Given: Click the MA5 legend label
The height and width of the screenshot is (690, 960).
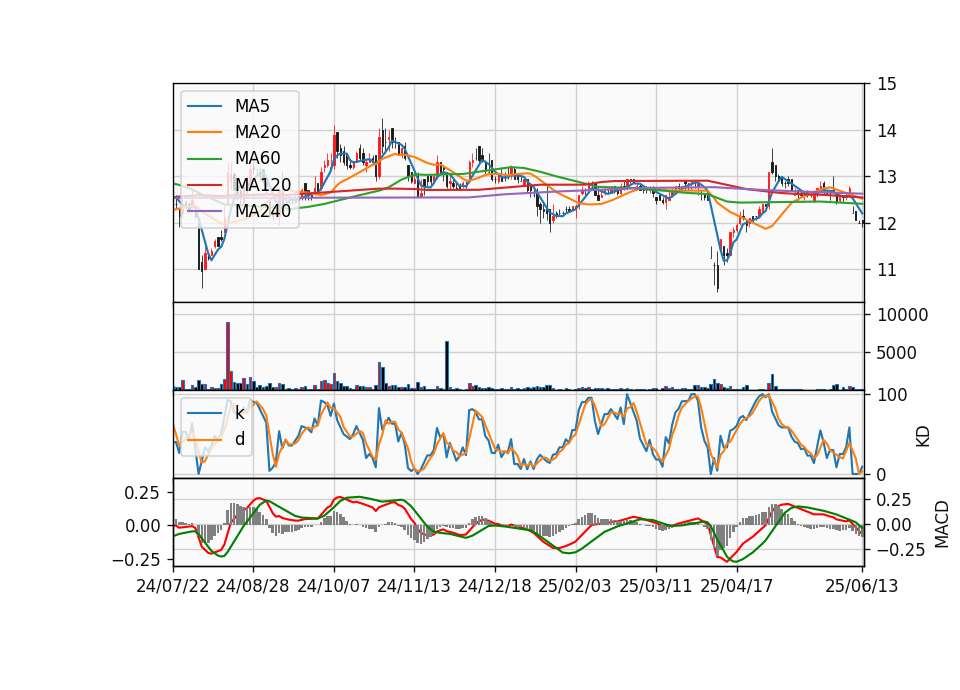Looking at the screenshot, I should [252, 106].
